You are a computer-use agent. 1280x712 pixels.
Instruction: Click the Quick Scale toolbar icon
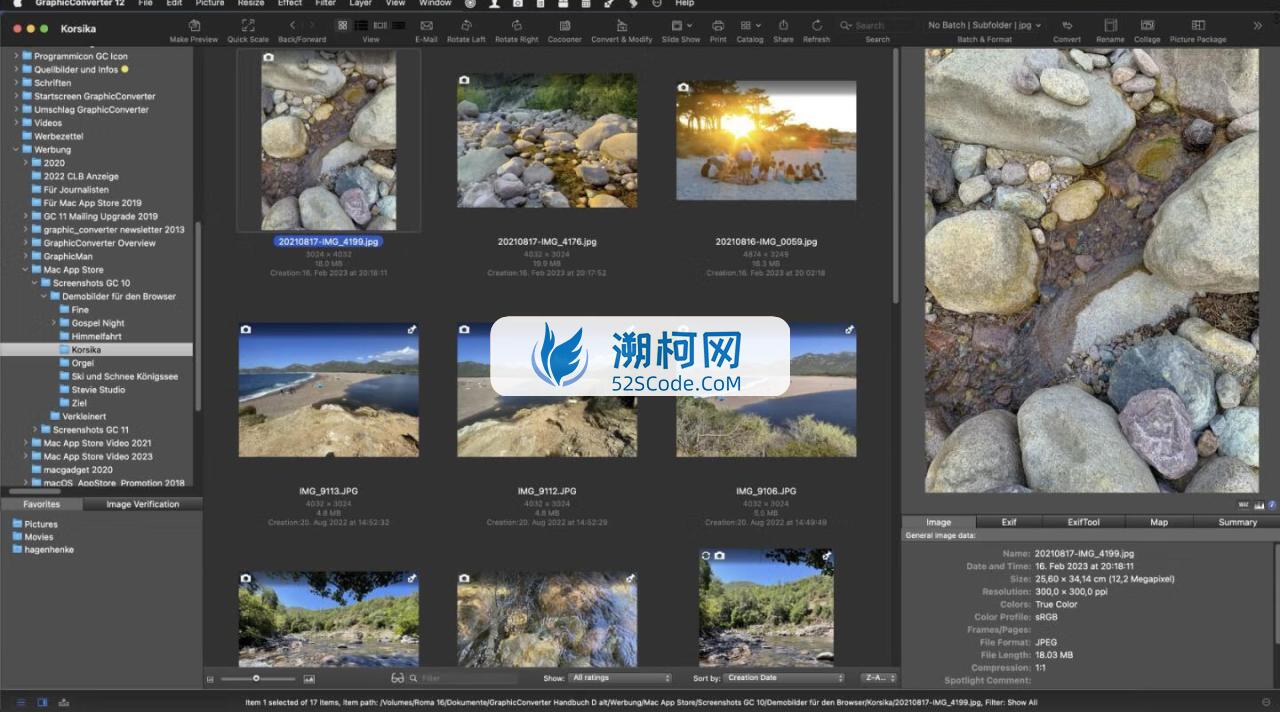pyautogui.click(x=248, y=25)
